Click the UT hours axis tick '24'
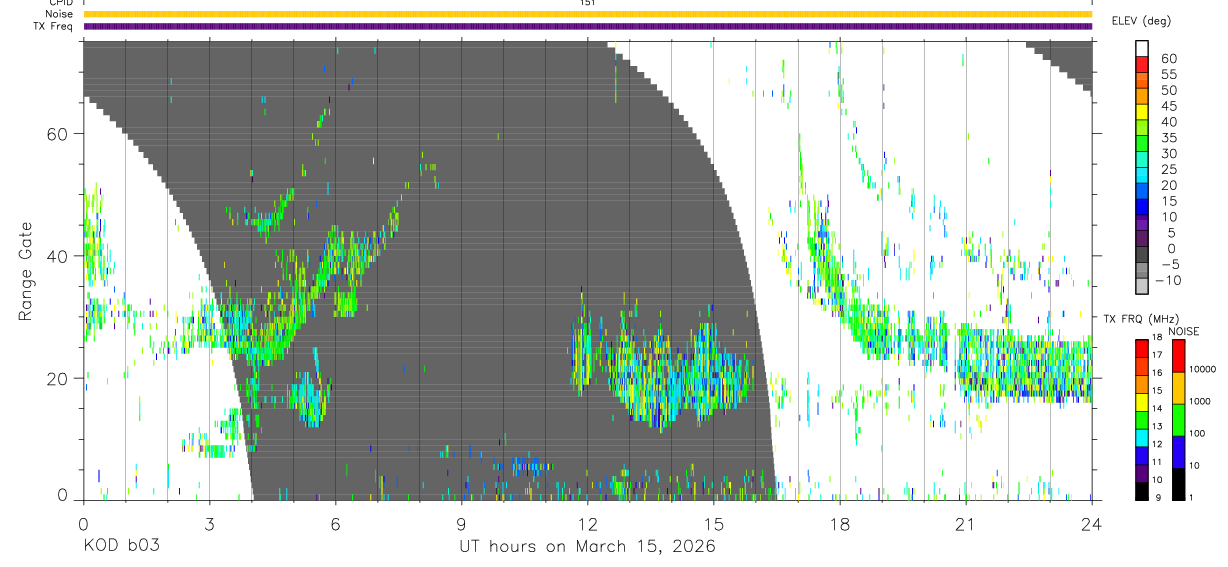This screenshot has height=567, width=1228. coord(1092,523)
